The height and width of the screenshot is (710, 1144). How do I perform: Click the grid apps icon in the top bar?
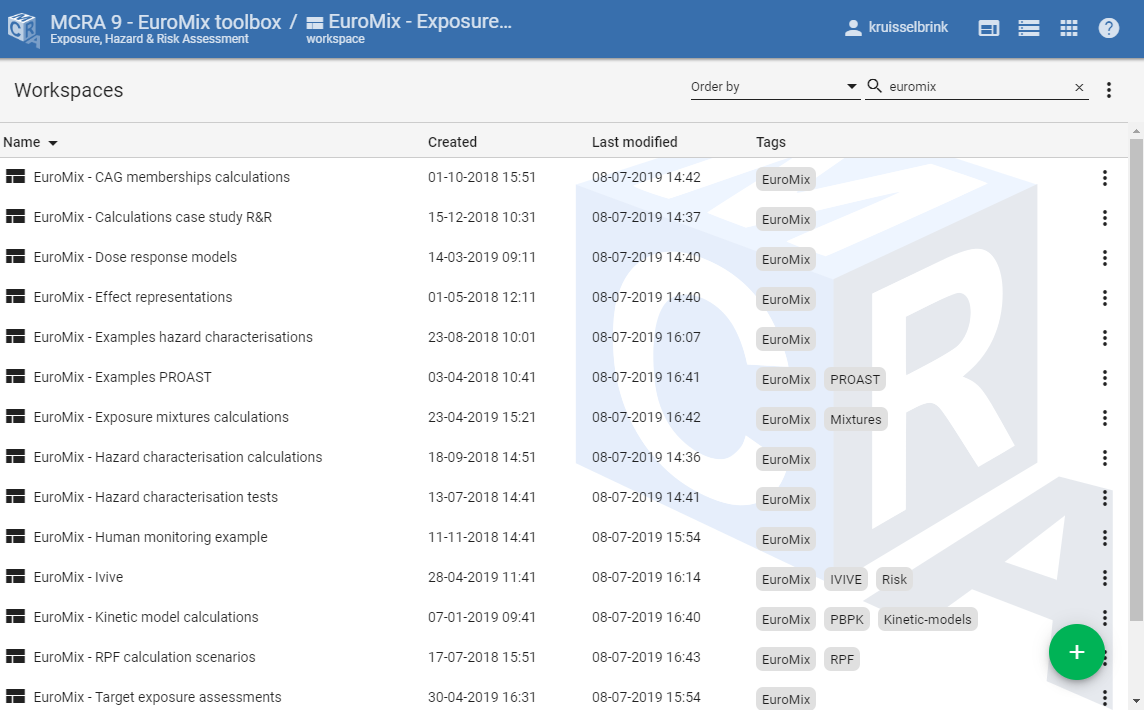click(1069, 27)
